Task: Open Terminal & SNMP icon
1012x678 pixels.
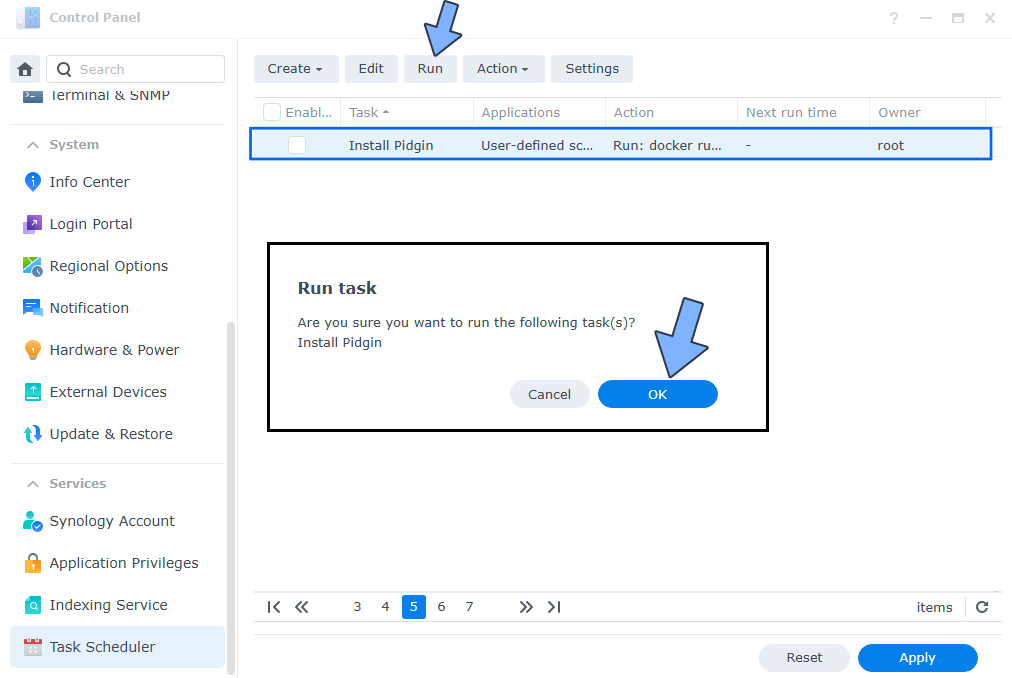Action: tap(32, 96)
